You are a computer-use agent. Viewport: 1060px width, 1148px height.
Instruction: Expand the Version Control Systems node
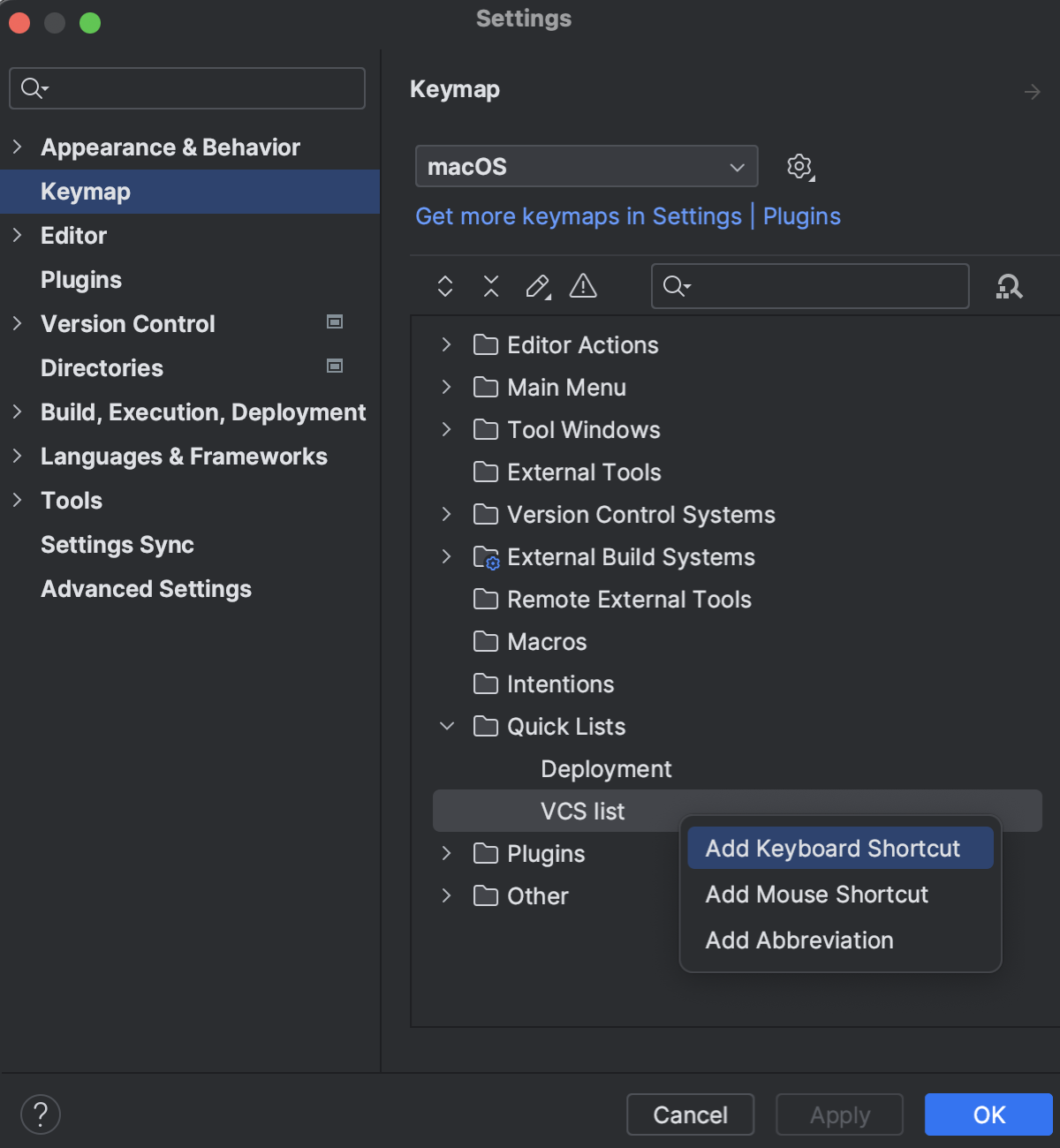[x=446, y=514]
